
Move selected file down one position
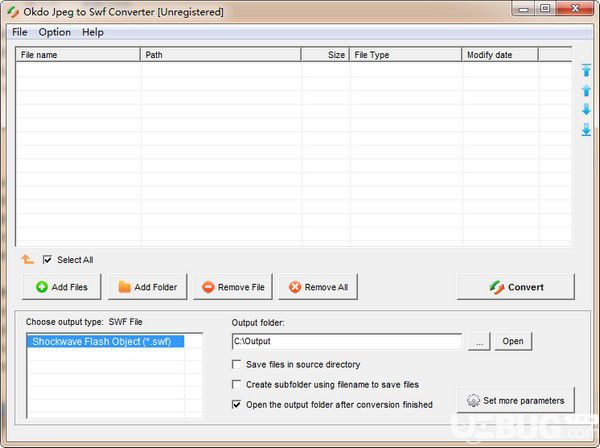coord(586,109)
